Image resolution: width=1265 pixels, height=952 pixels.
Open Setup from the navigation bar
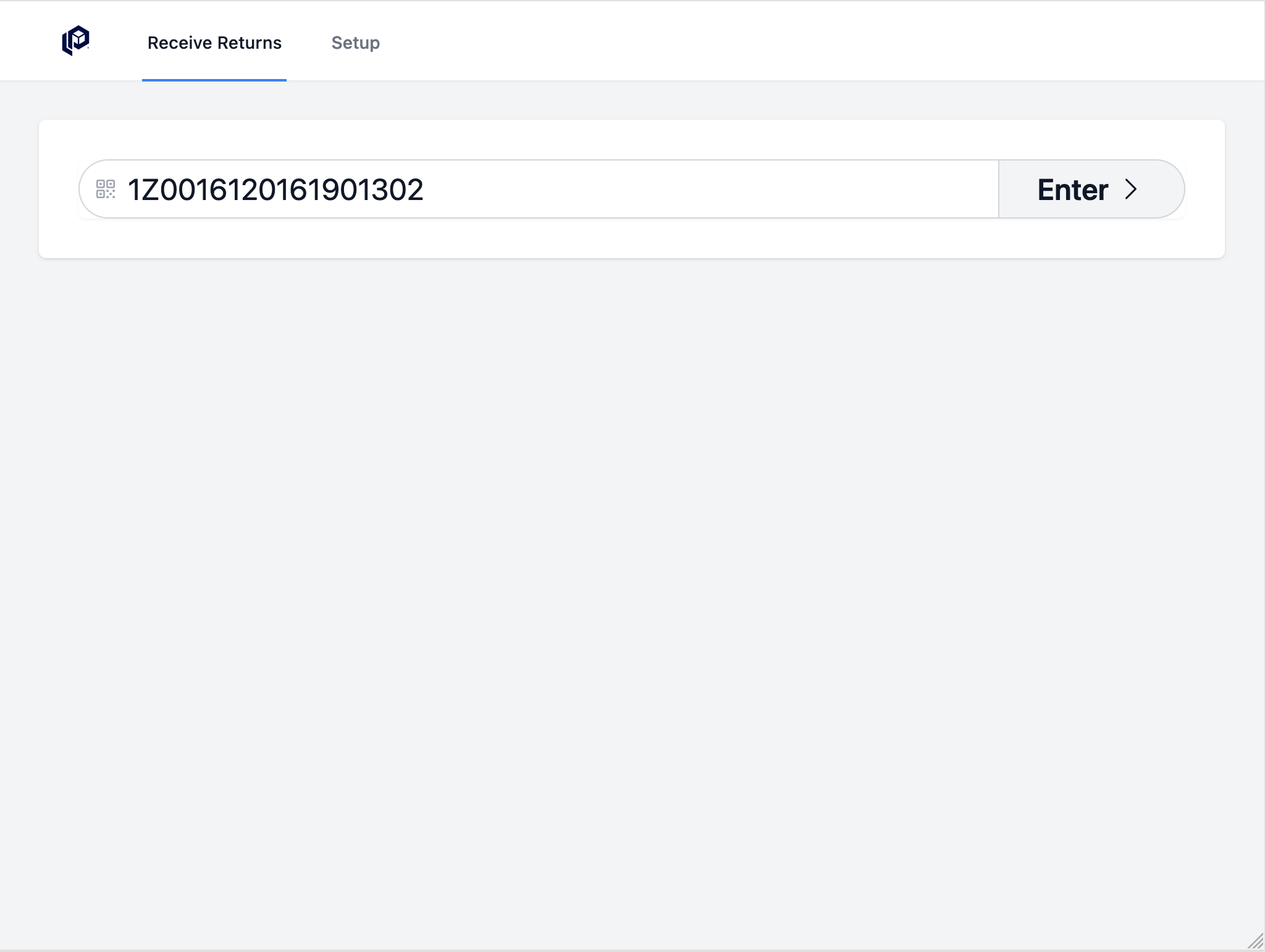[x=356, y=43]
